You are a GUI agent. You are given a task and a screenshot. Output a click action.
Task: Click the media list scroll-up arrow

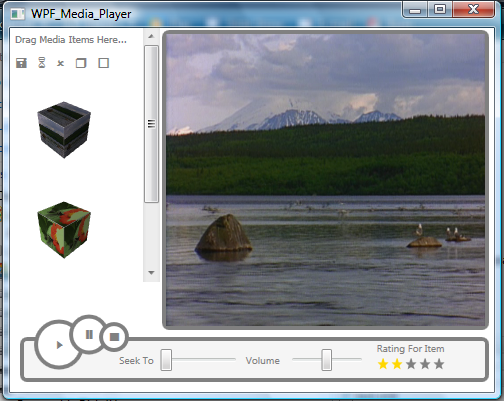click(151, 36)
